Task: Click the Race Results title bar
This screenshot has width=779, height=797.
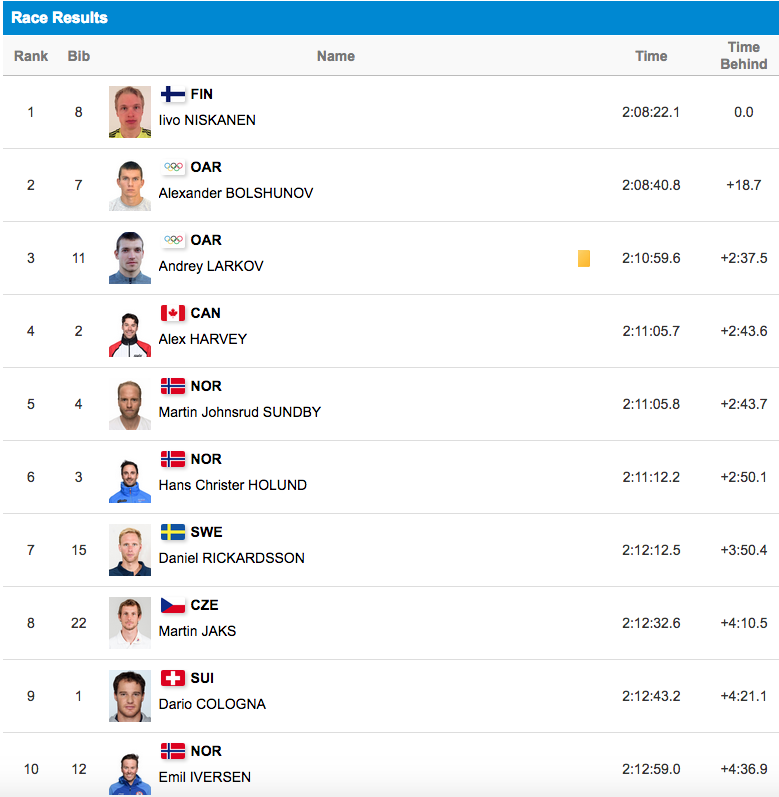Action: tap(390, 18)
